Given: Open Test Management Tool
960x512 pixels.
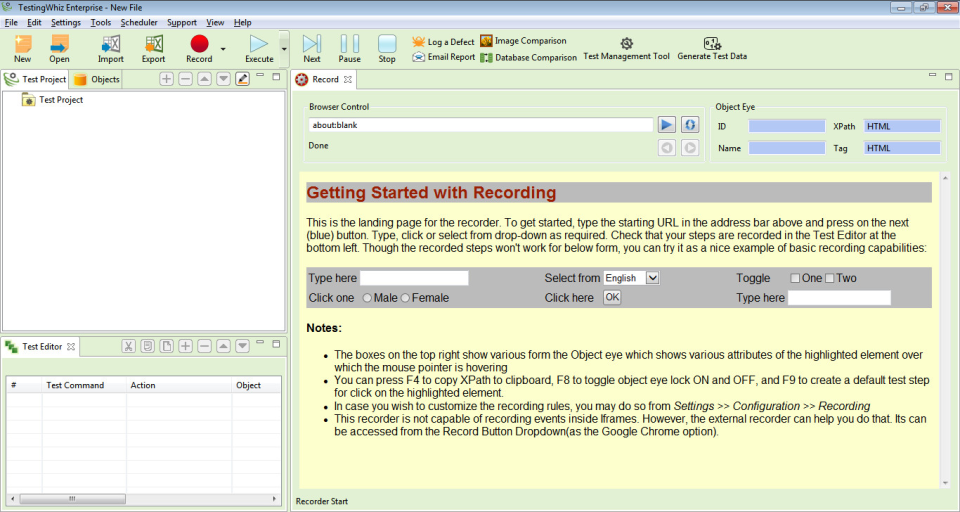Looking at the screenshot, I should (626, 48).
